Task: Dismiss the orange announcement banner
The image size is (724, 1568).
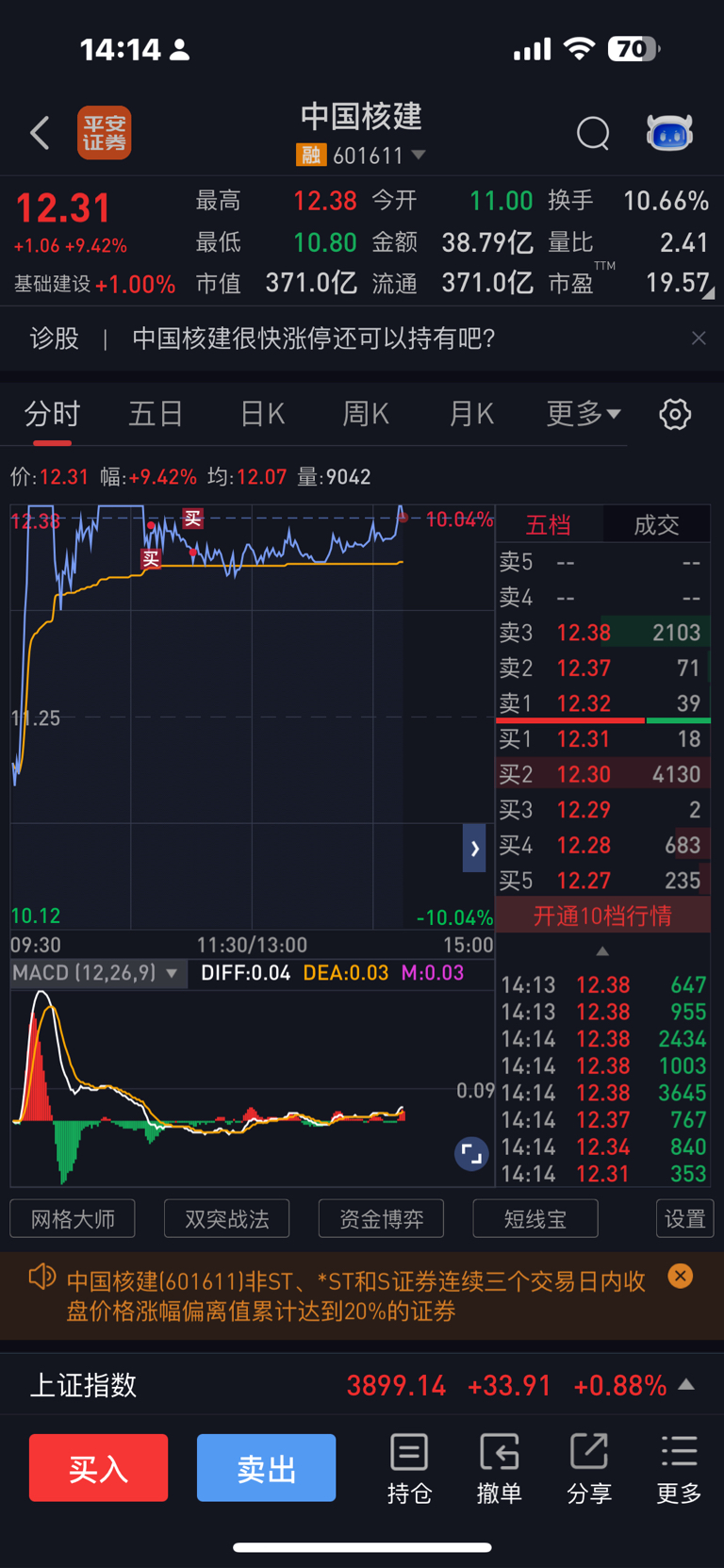Action: coord(680,1276)
